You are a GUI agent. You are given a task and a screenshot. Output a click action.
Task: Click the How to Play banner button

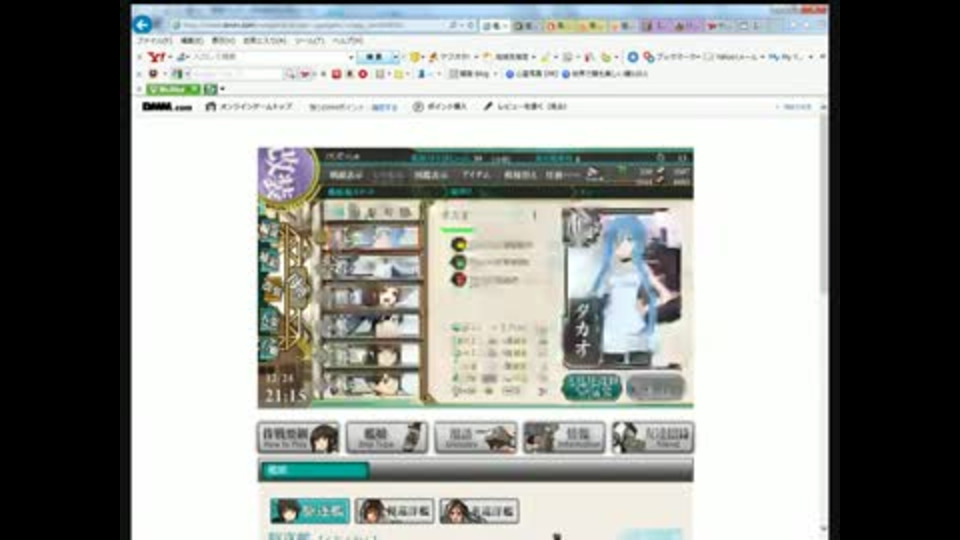point(298,437)
